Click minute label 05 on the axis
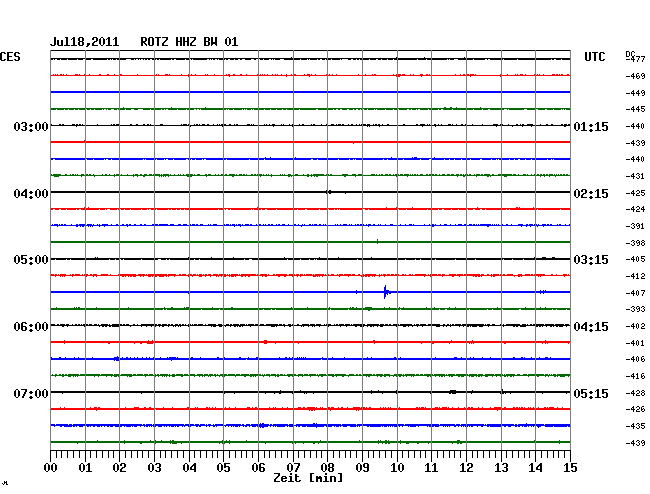Screen dimensions: 650x494 click(223, 468)
